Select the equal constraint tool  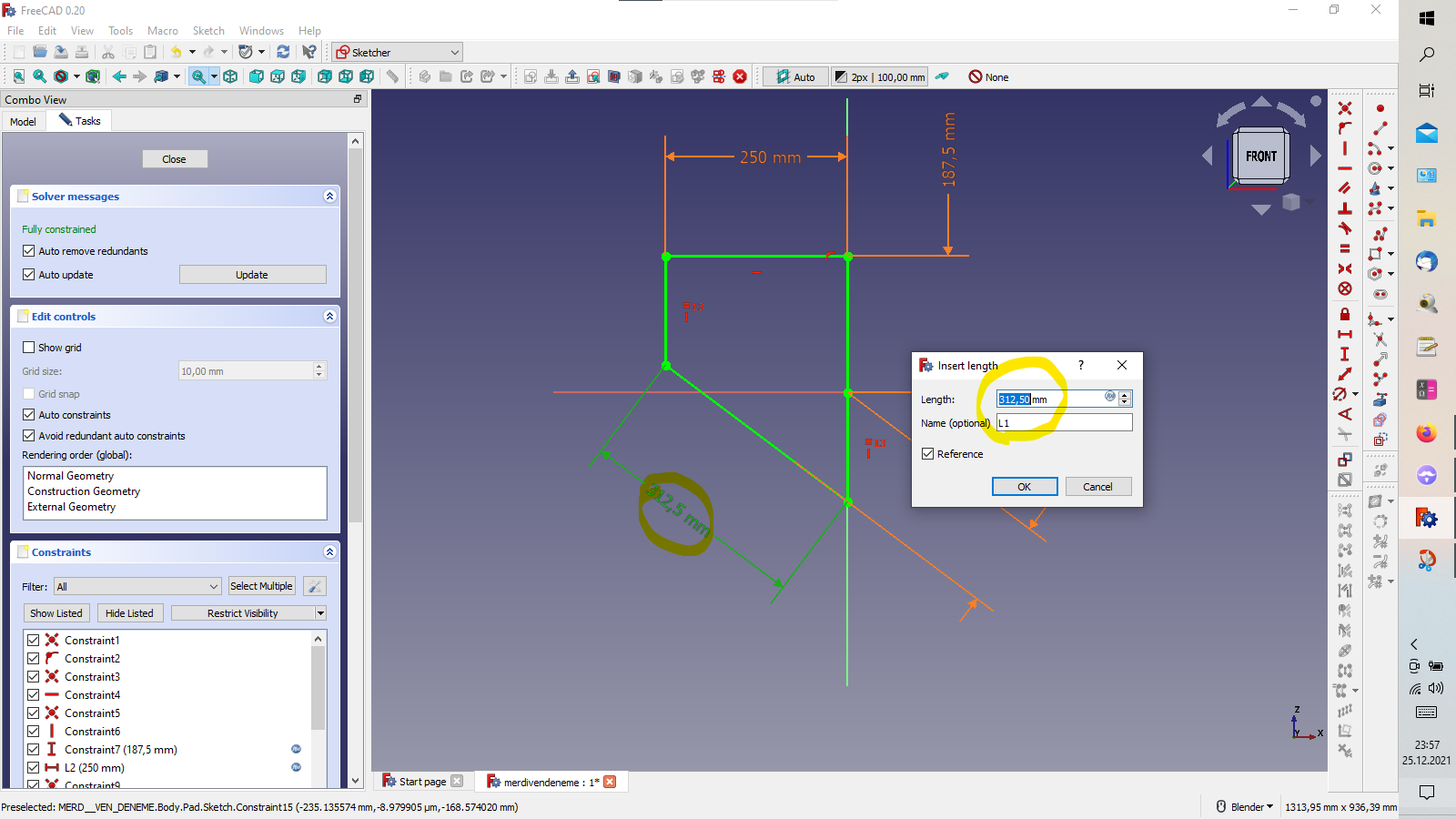point(1345,248)
